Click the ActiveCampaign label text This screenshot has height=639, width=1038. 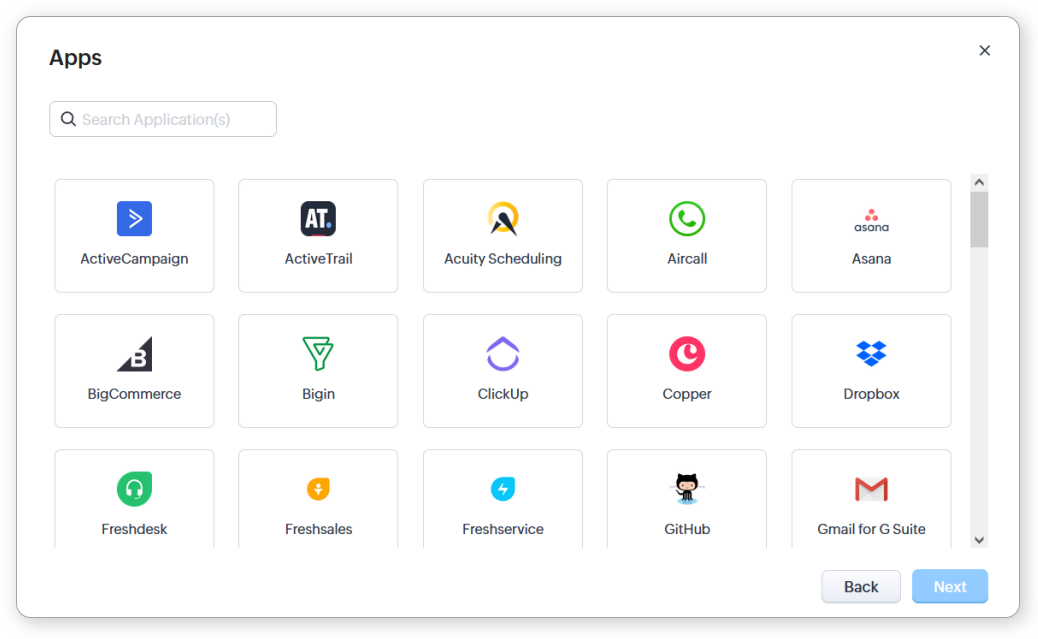[134, 259]
